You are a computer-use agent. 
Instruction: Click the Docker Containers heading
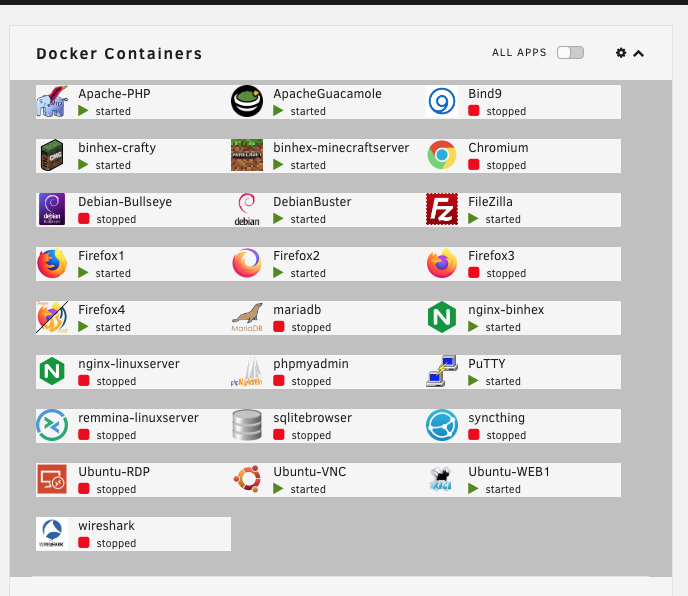click(119, 54)
